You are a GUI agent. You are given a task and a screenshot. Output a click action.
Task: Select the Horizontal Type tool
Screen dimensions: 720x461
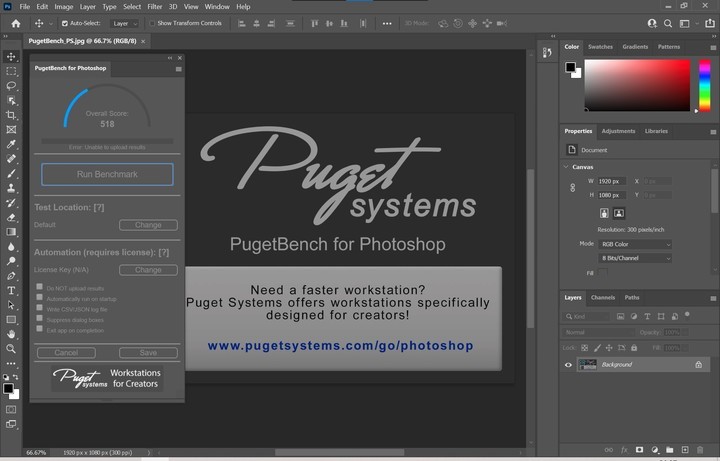(11, 290)
